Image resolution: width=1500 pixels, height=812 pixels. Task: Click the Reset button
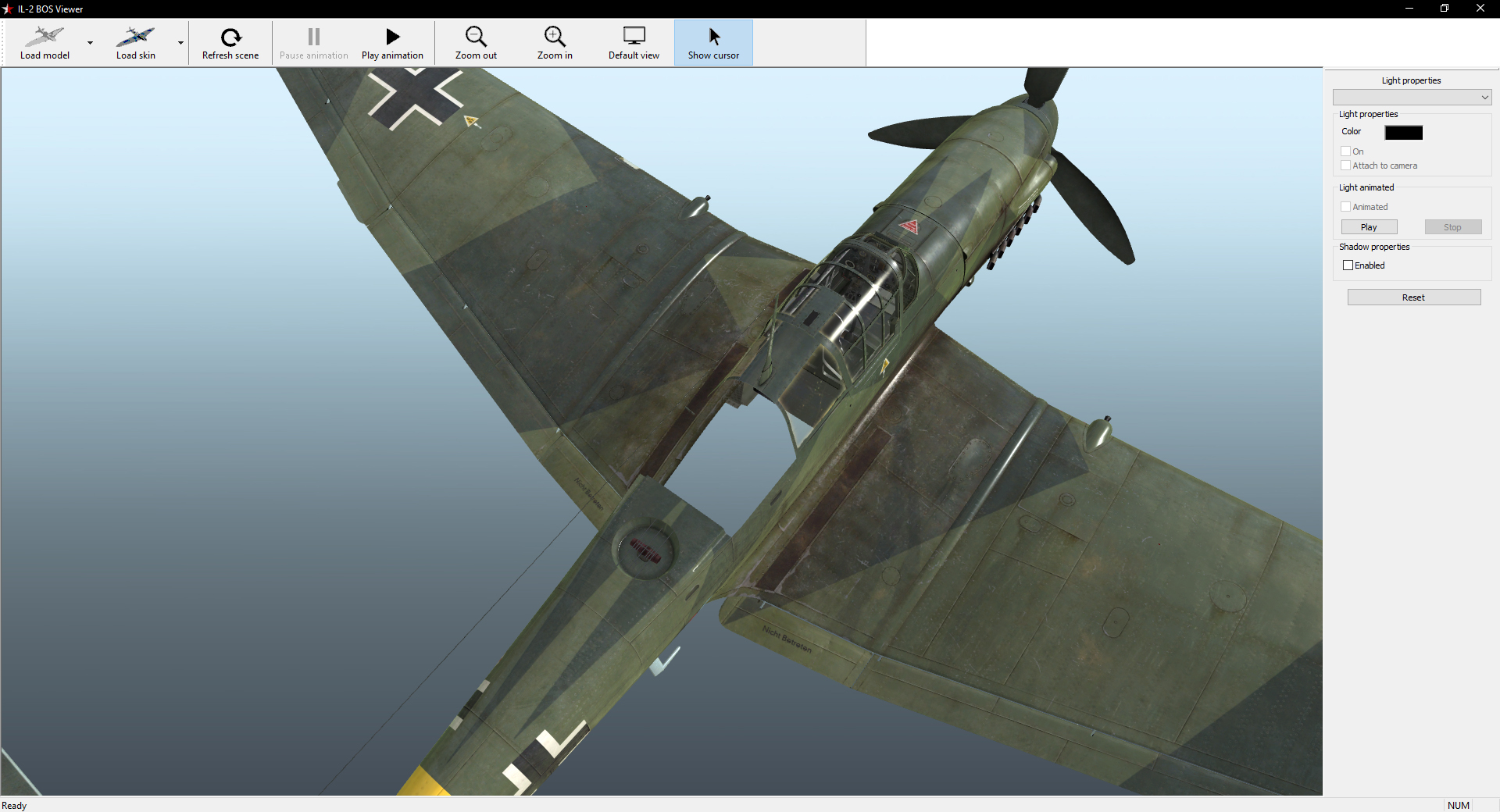(1413, 297)
